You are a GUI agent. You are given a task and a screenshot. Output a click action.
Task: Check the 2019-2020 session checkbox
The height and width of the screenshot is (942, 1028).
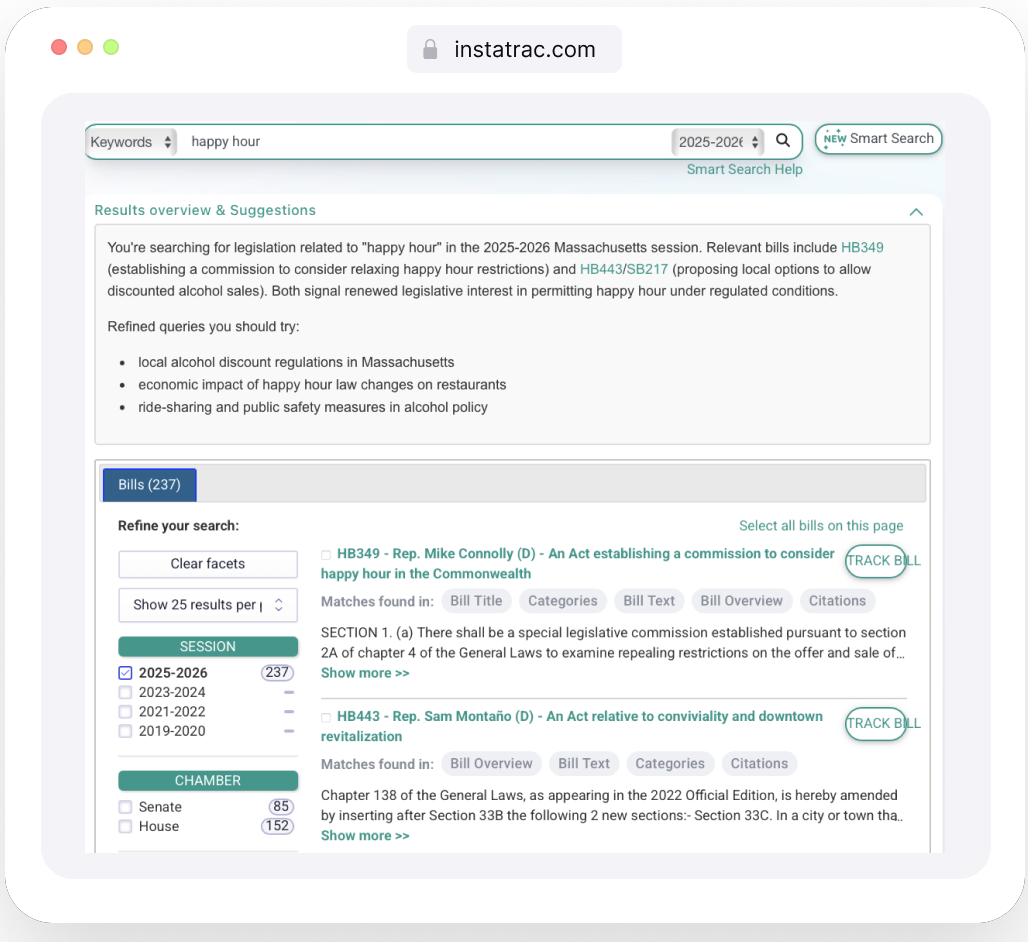125,731
